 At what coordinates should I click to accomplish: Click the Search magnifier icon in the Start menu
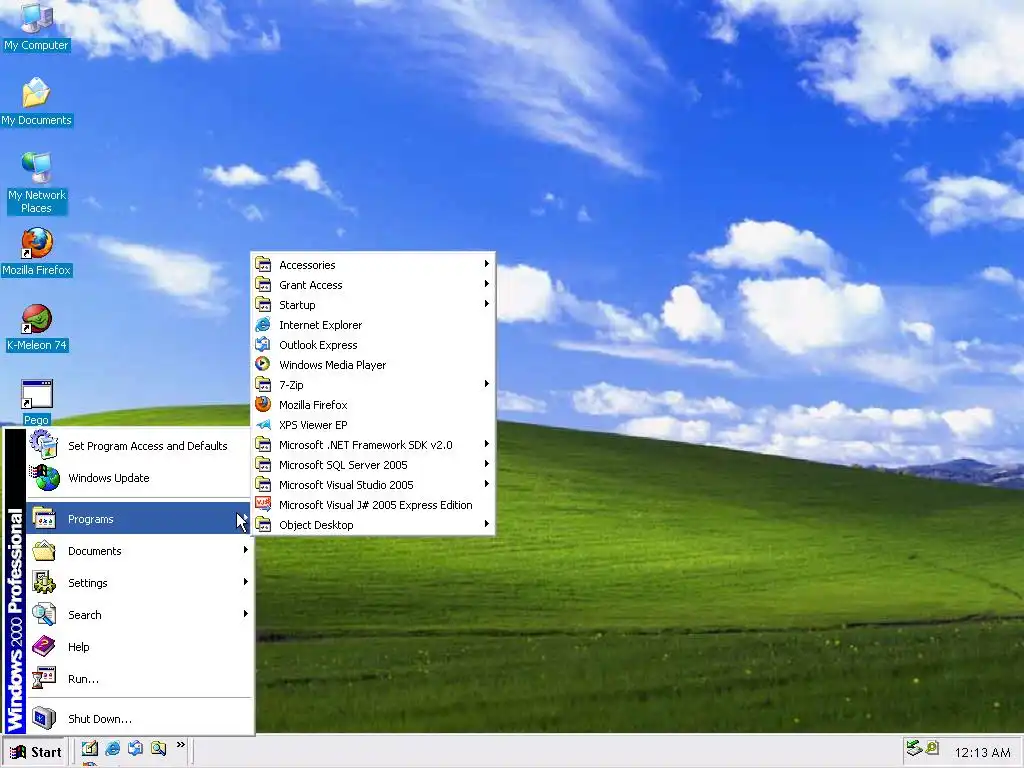point(44,615)
